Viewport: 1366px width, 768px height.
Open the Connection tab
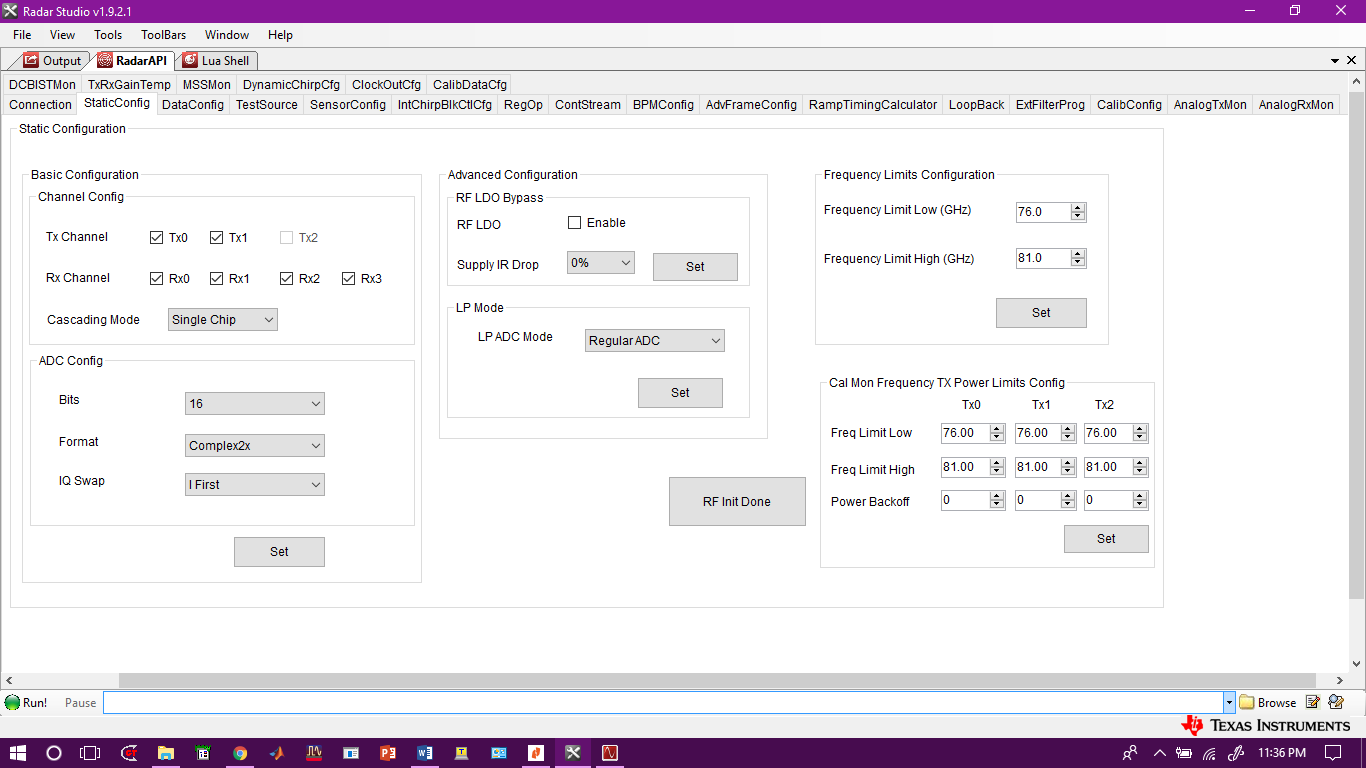click(x=41, y=105)
